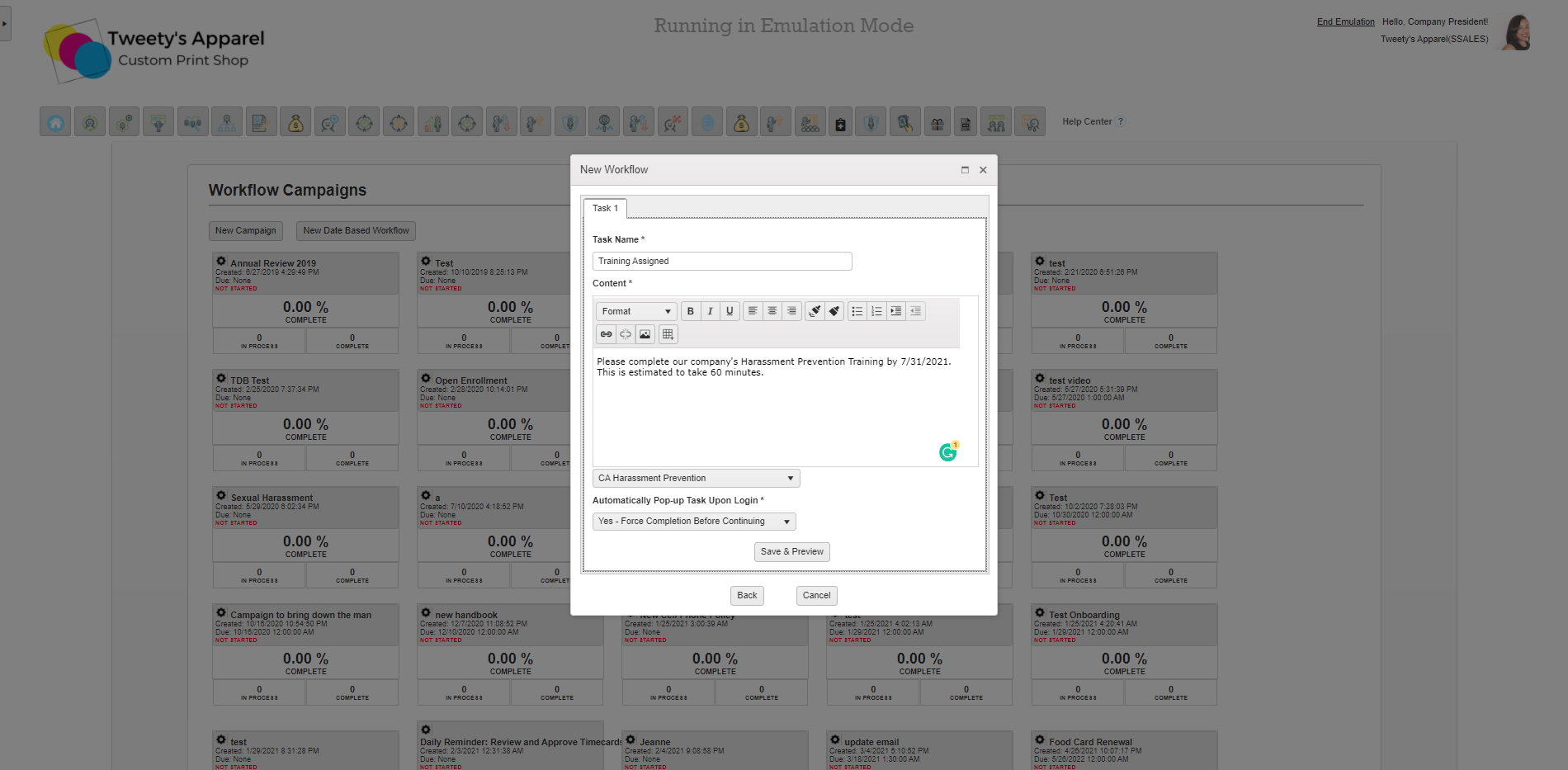The width and height of the screenshot is (1568, 770).
Task: Open gear settings for TDB Test campaign
Action: pyautogui.click(x=221, y=379)
